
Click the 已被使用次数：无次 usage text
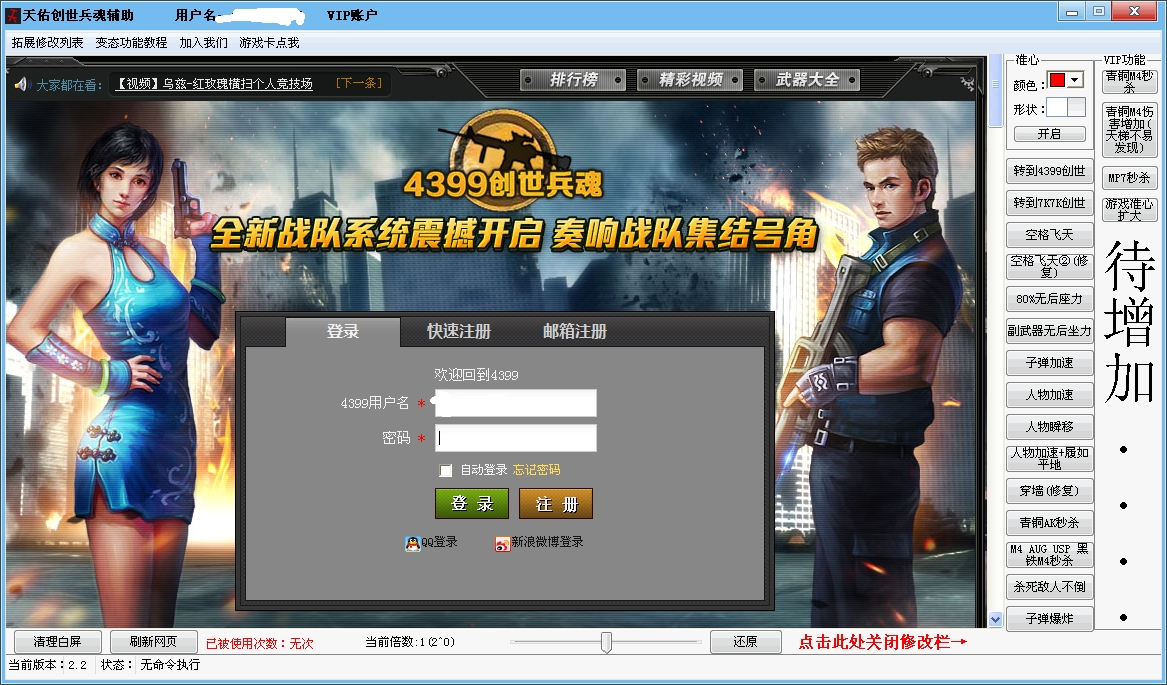coord(260,643)
